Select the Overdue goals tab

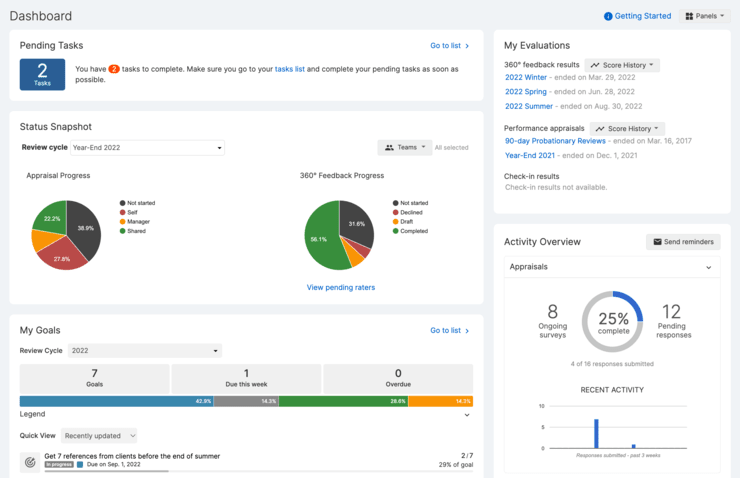coord(398,378)
